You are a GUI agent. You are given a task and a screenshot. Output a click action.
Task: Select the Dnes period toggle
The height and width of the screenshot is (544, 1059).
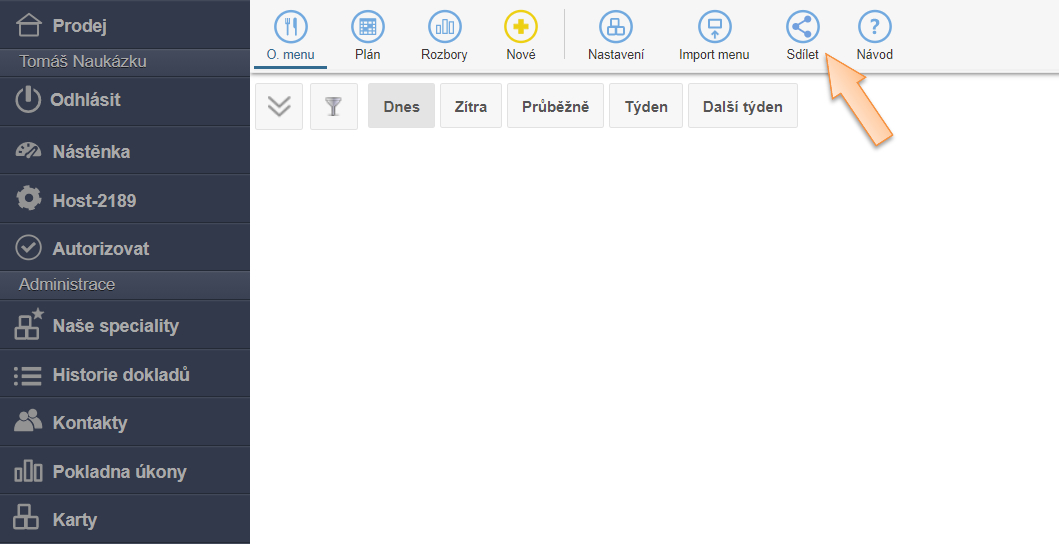pyautogui.click(x=401, y=107)
